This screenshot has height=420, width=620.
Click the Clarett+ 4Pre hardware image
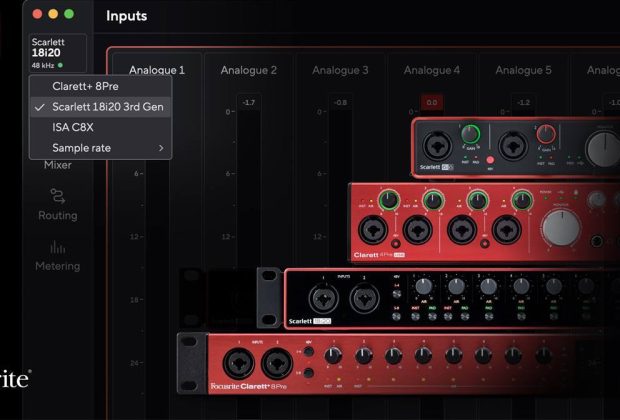point(484,222)
